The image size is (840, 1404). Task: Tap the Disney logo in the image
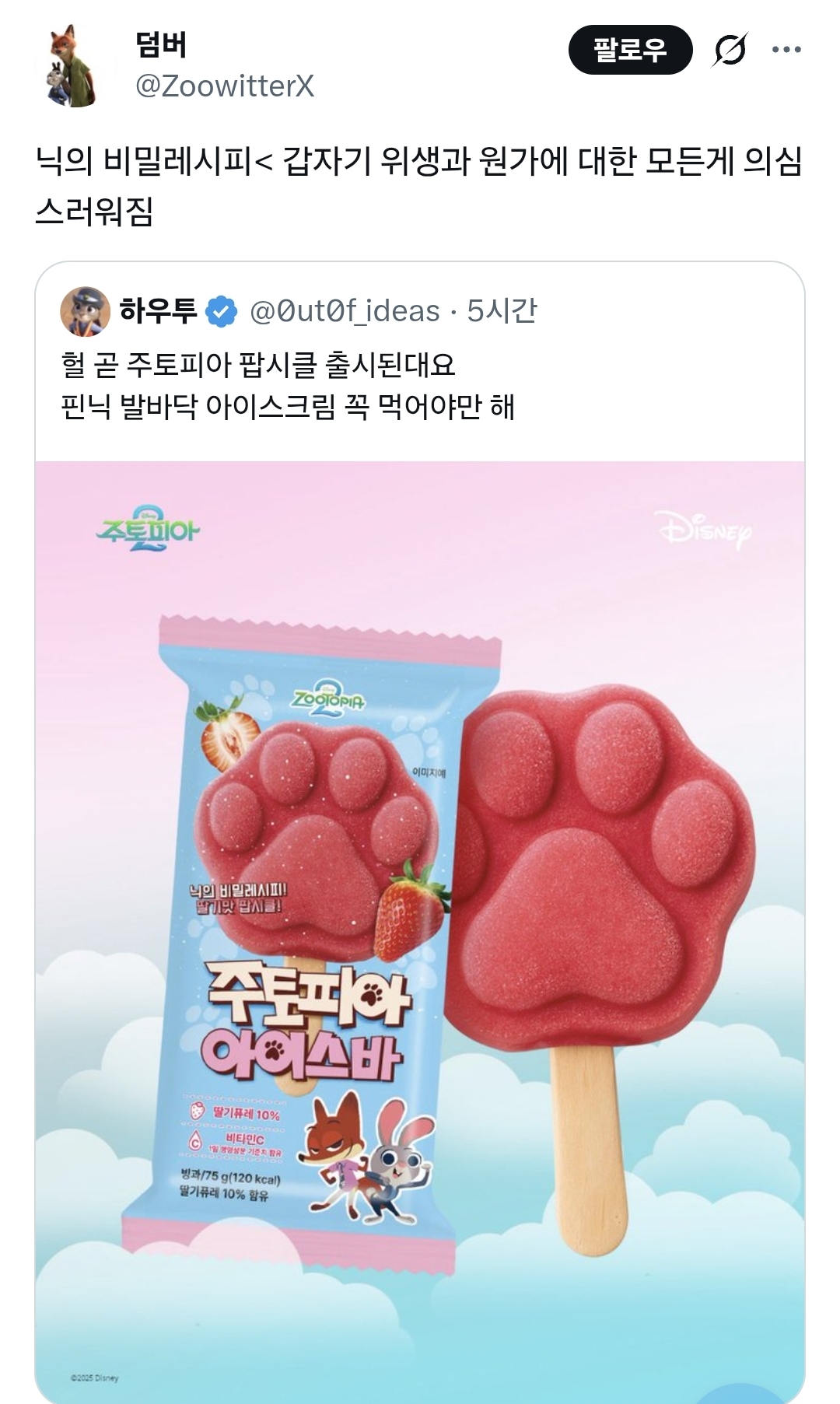[x=705, y=529]
